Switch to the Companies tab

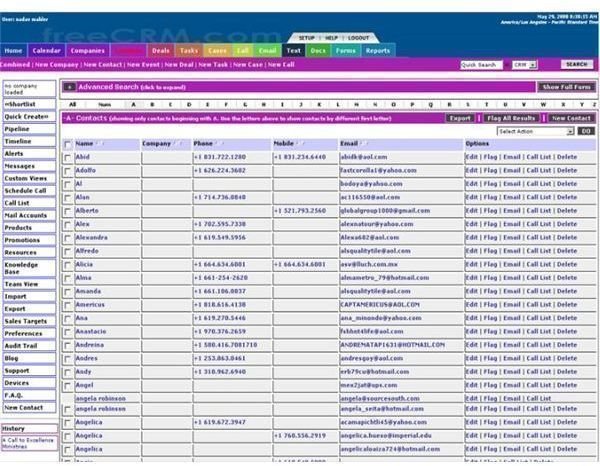[88, 51]
